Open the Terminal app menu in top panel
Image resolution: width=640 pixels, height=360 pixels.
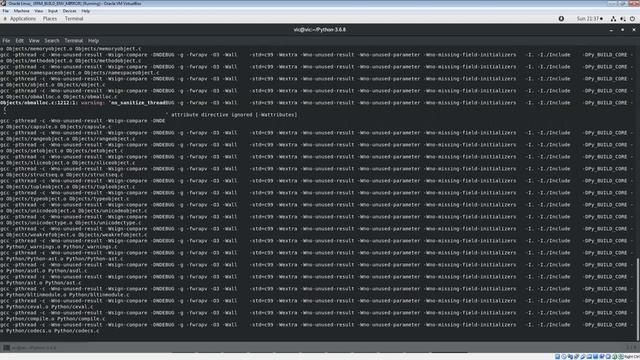point(74,19)
